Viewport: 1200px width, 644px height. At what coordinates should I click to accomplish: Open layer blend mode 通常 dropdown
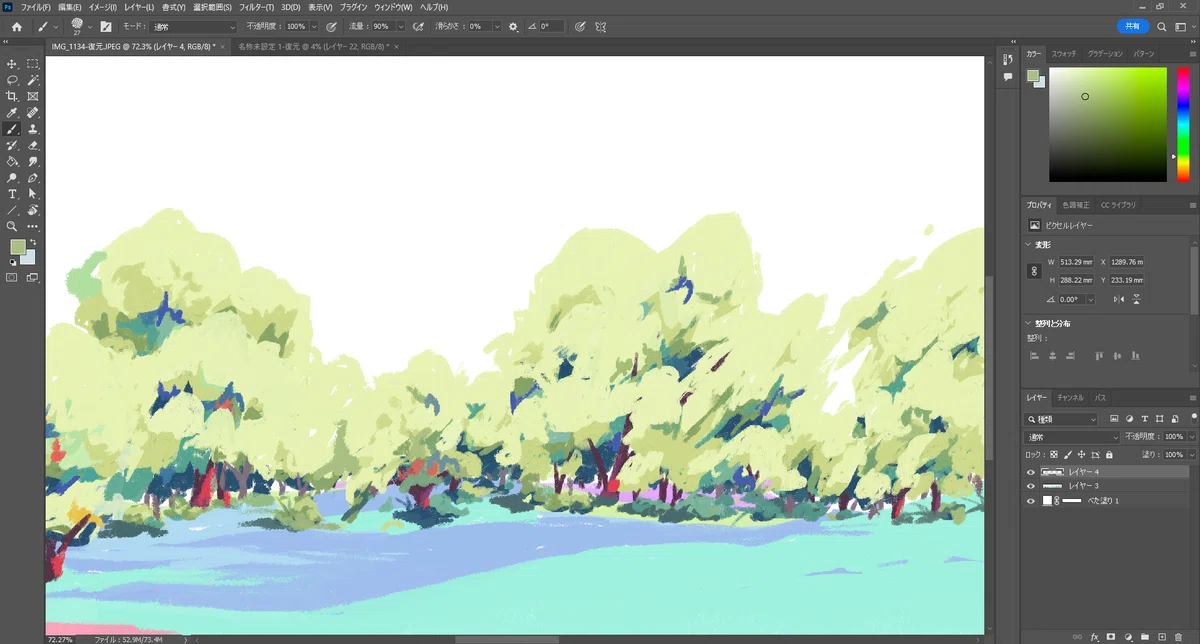[x=1072, y=437]
